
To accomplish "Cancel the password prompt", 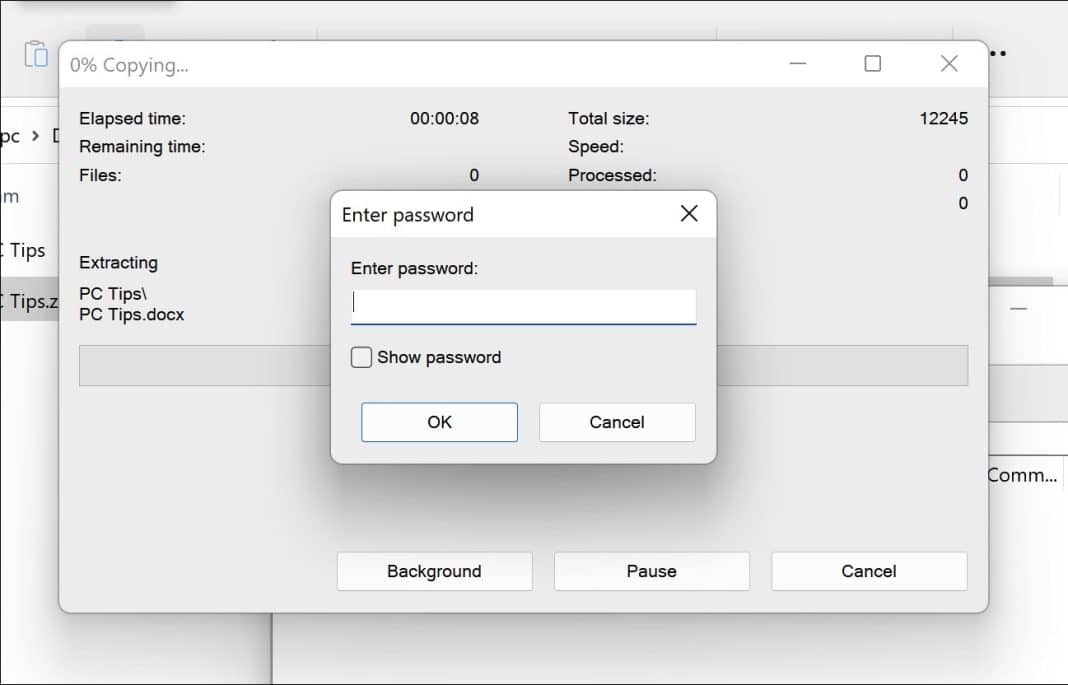I will pyautogui.click(x=616, y=421).
